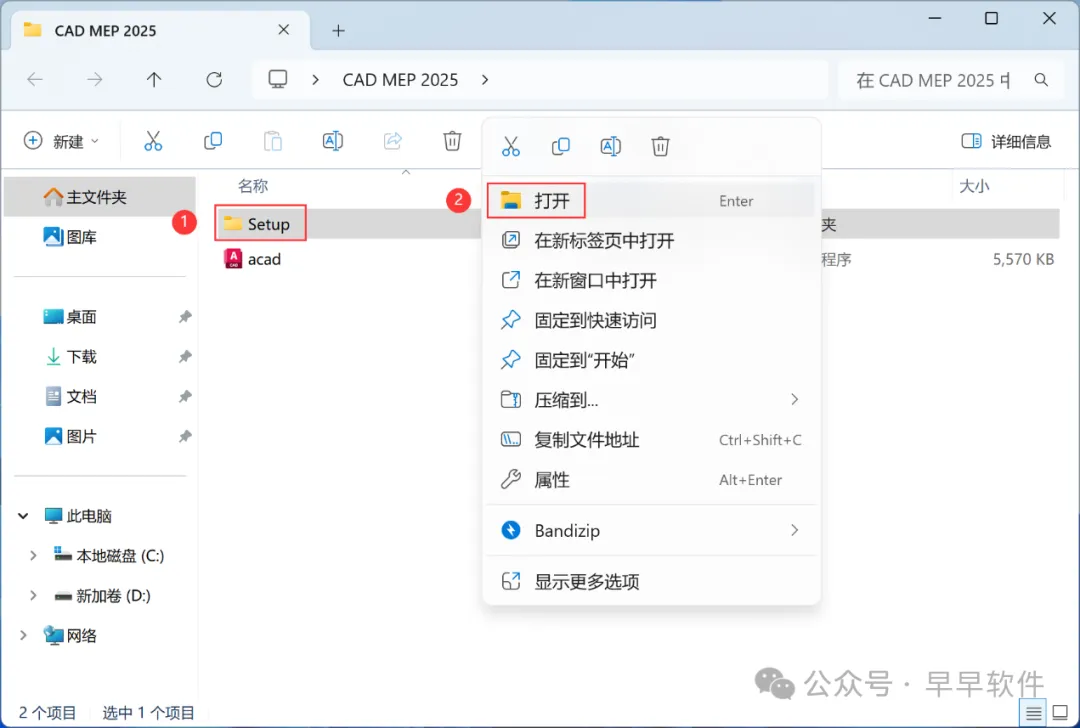Viewport: 1080px width, 728px height.
Task: Sort by the 名称 column header
Action: [x=253, y=186]
